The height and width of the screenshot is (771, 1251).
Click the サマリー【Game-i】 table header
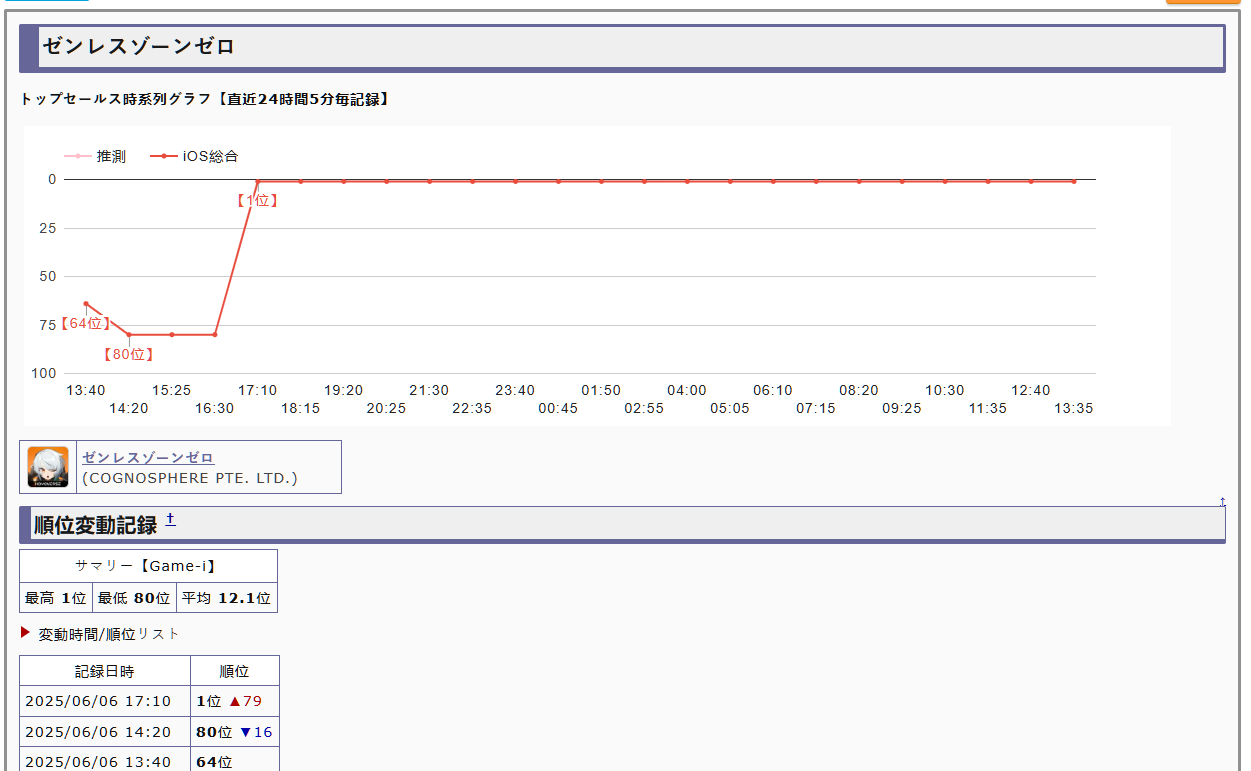pyautogui.click(x=148, y=566)
